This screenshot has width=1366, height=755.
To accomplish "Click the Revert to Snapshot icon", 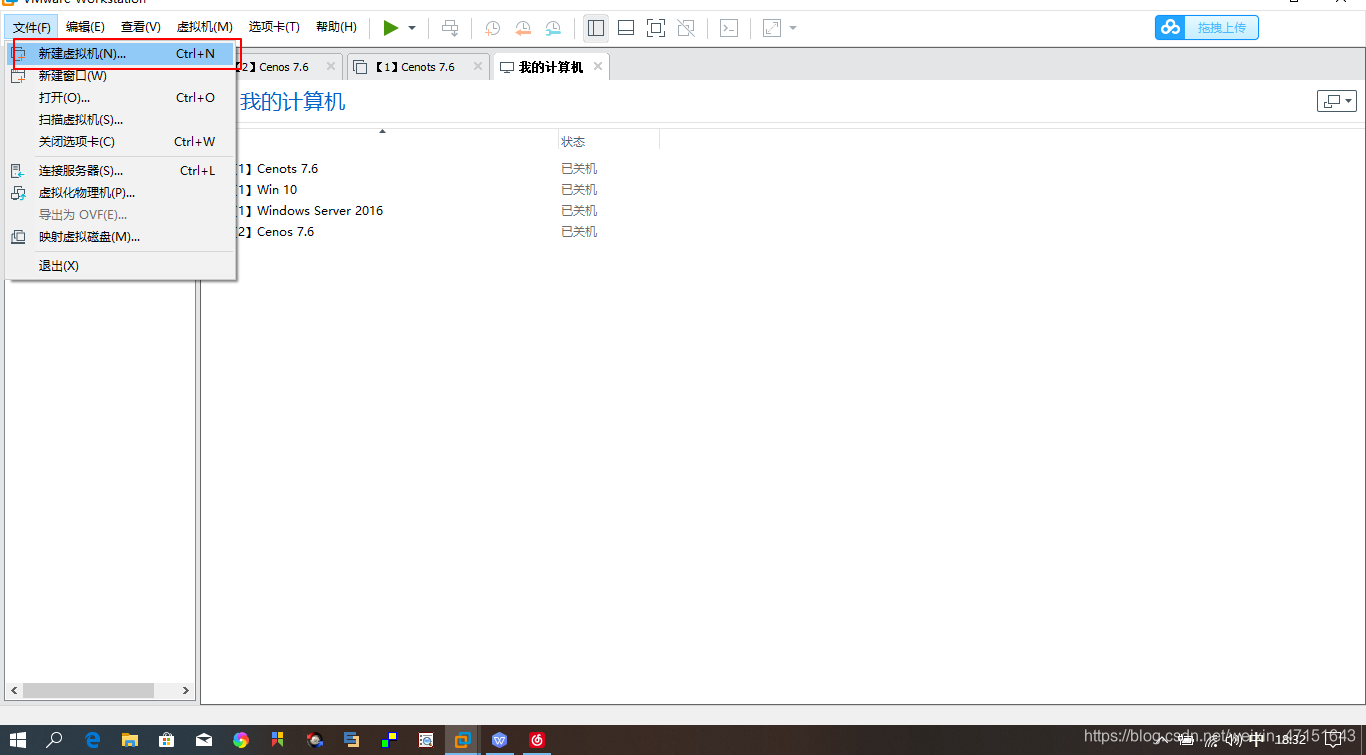I will click(523, 28).
